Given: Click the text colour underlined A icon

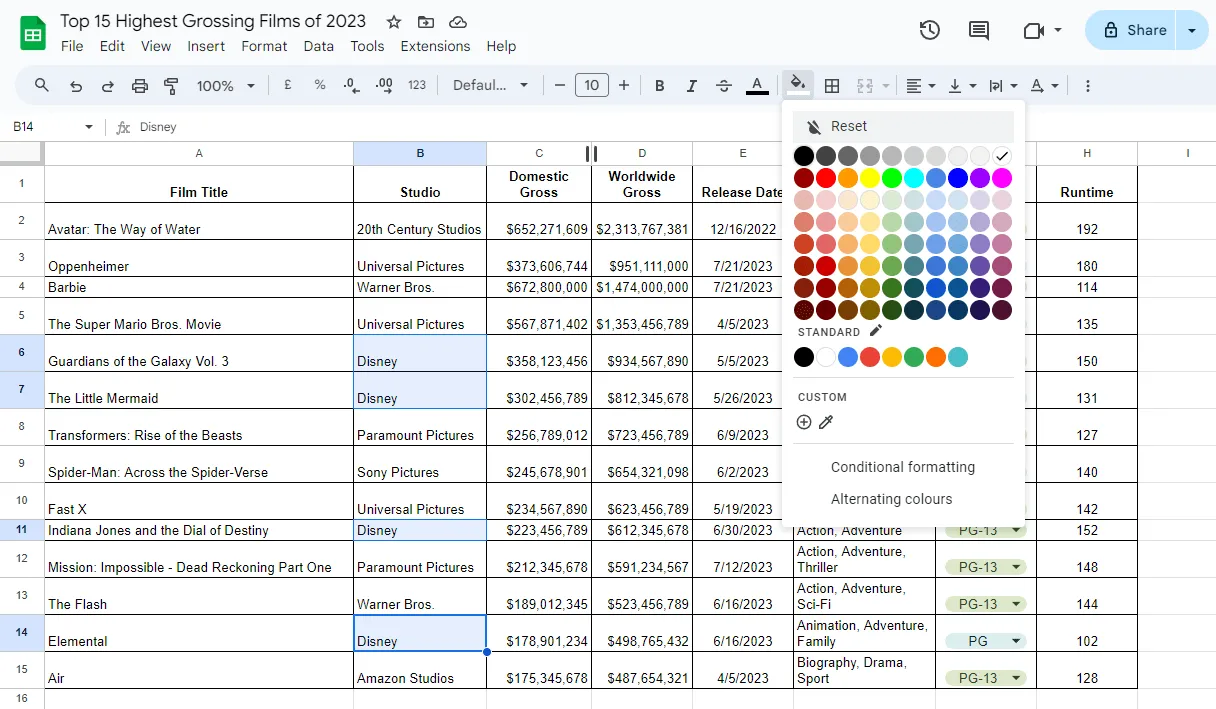Looking at the screenshot, I should [x=757, y=86].
